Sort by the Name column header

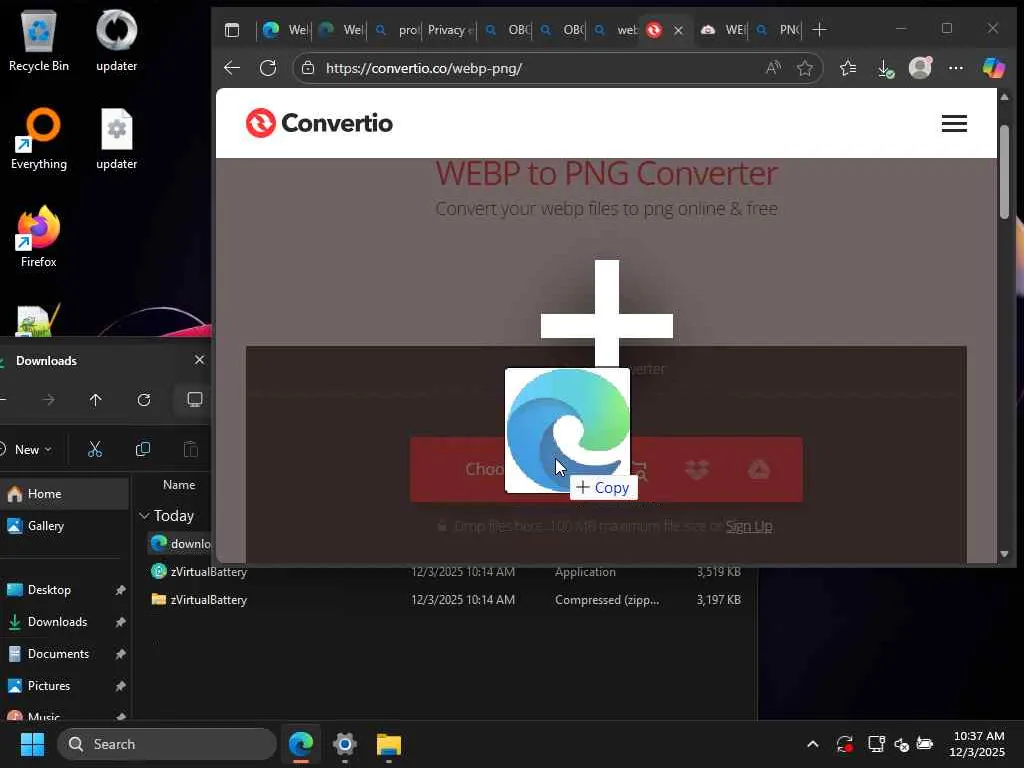pyautogui.click(x=179, y=485)
